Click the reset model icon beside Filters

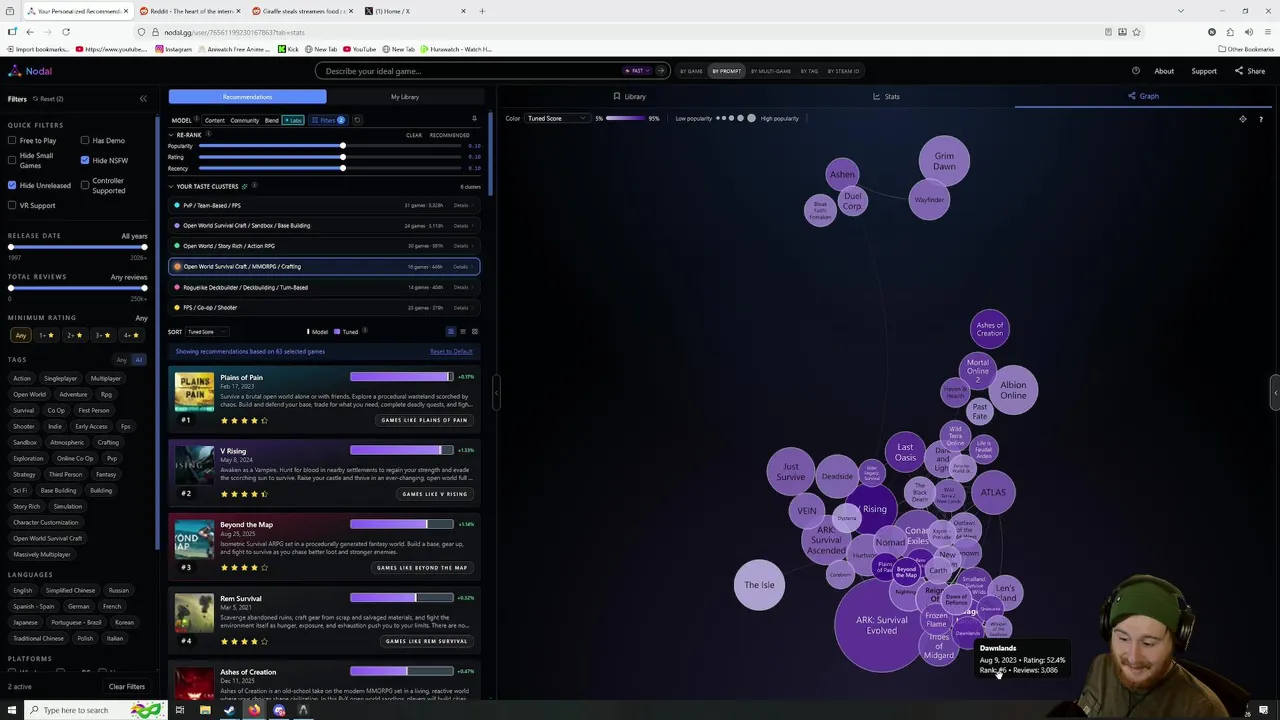357,120
